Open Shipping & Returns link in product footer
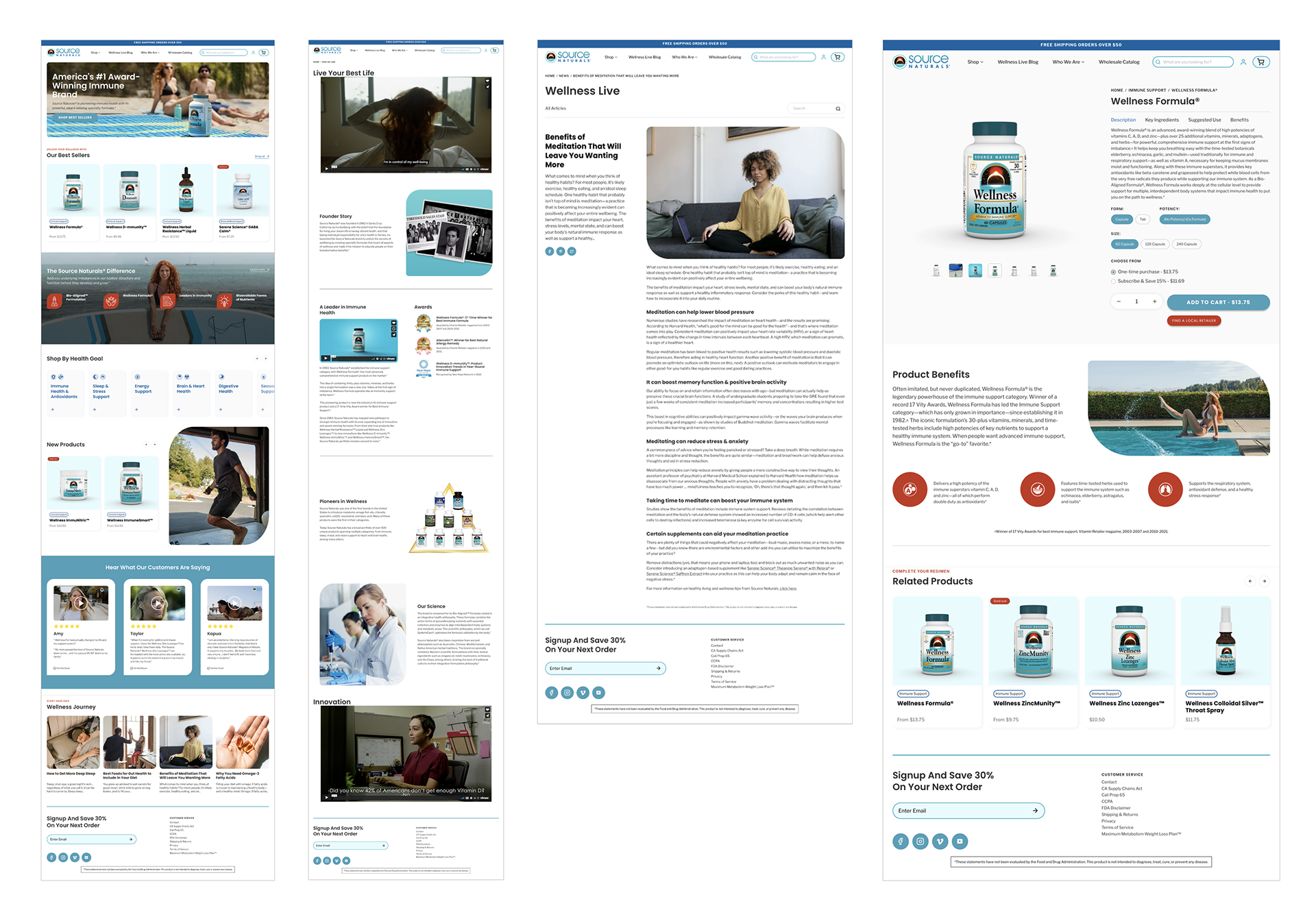1316x910 pixels. coord(1119,814)
